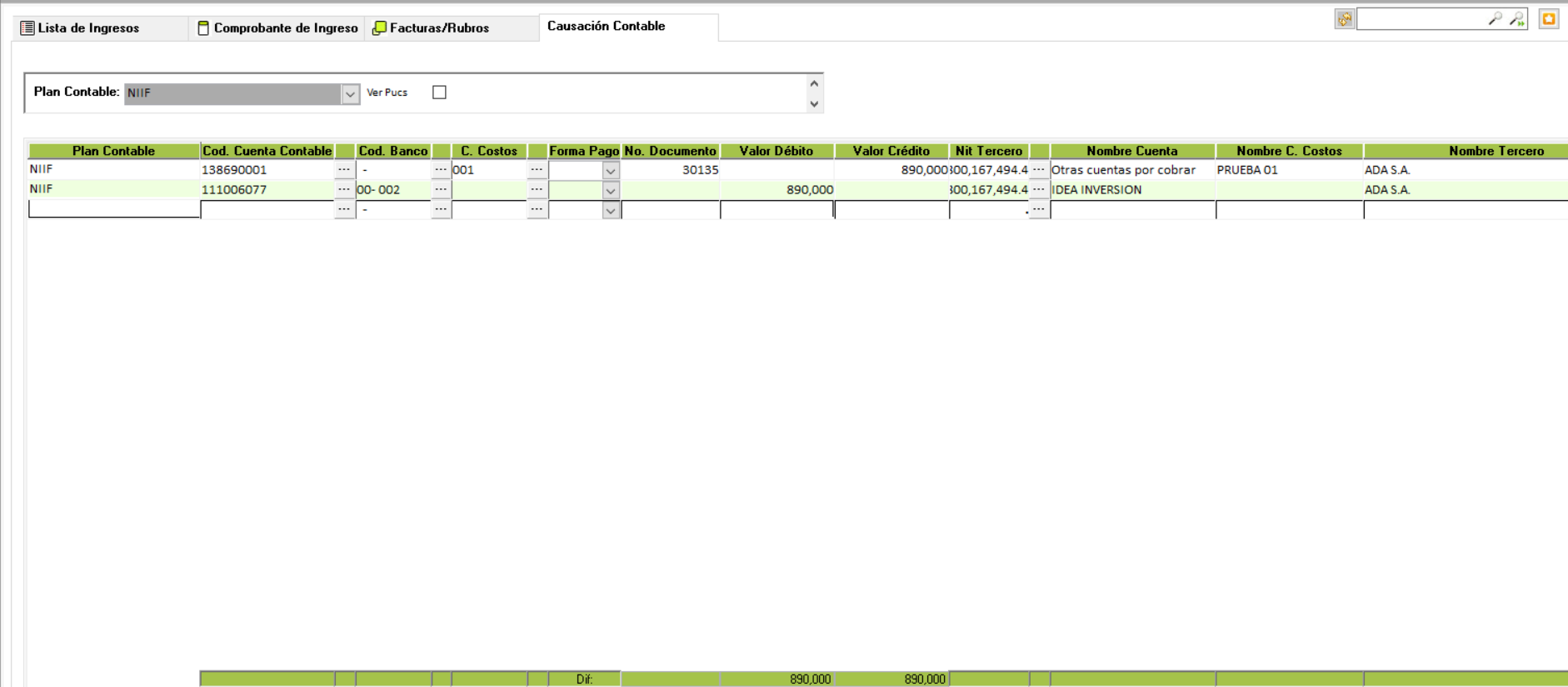The image size is (1568, 687).
Task: Select account code cell 111006077
Action: coord(267,190)
